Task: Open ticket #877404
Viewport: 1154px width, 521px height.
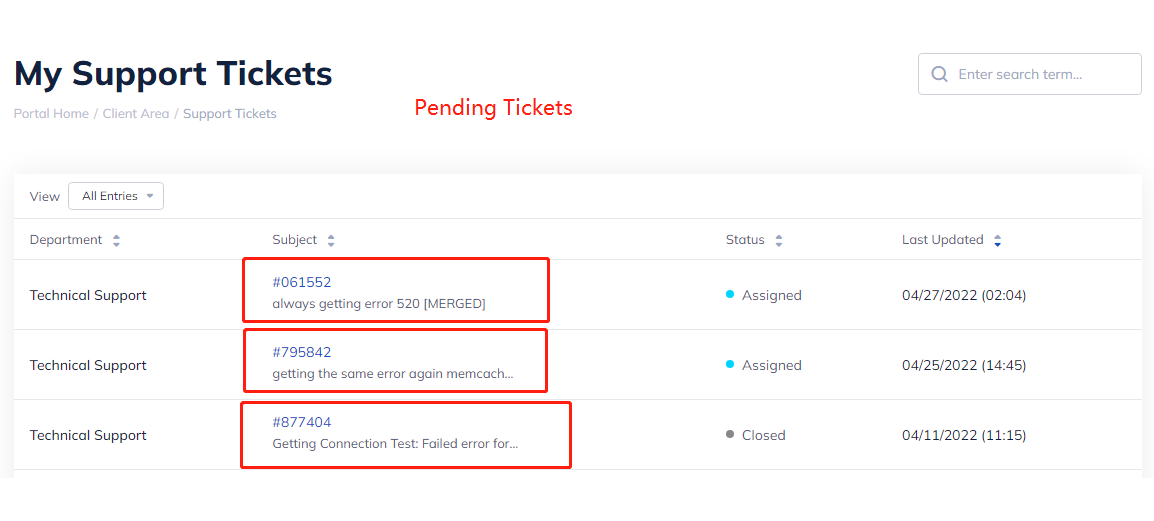Action: pos(302,422)
